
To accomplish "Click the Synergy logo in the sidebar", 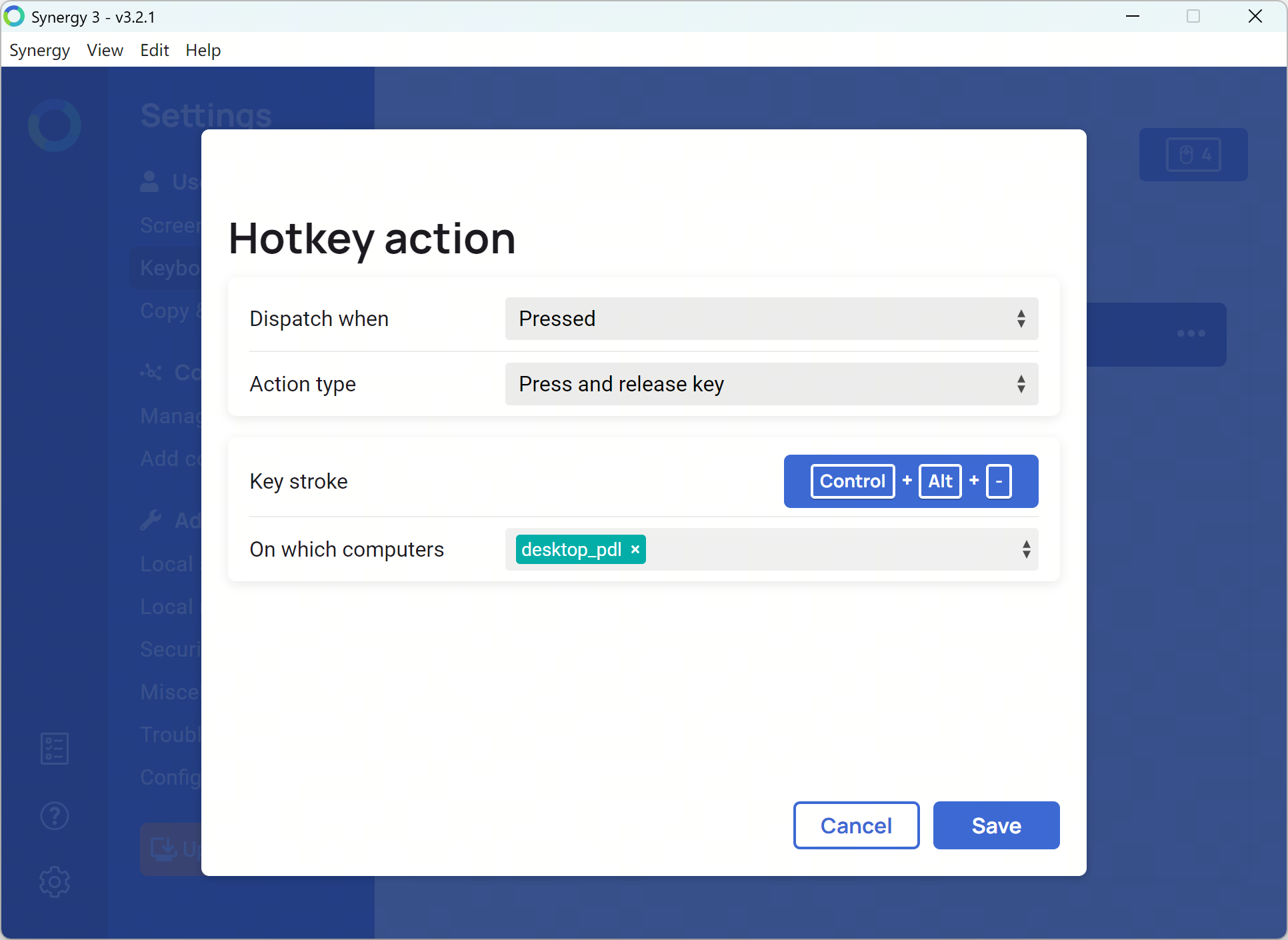I will pyautogui.click(x=55, y=125).
